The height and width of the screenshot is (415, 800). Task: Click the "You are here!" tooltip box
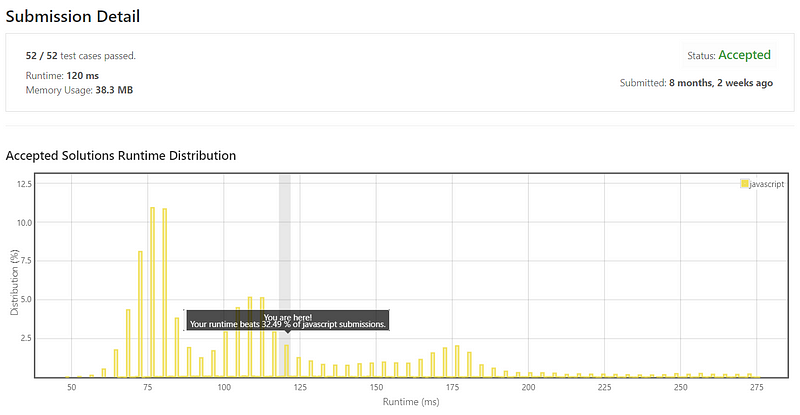point(287,320)
